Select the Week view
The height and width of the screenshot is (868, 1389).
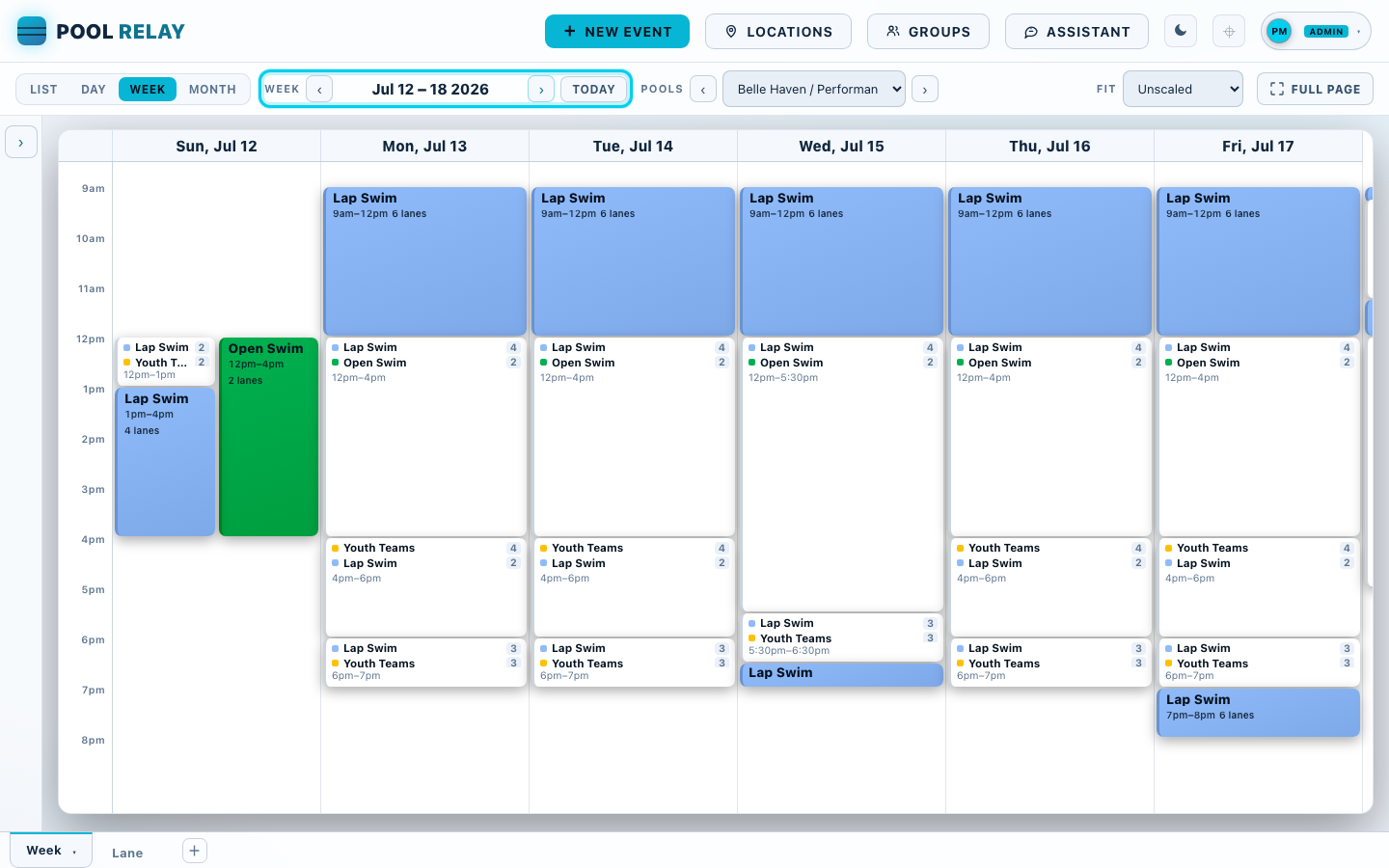tap(148, 89)
